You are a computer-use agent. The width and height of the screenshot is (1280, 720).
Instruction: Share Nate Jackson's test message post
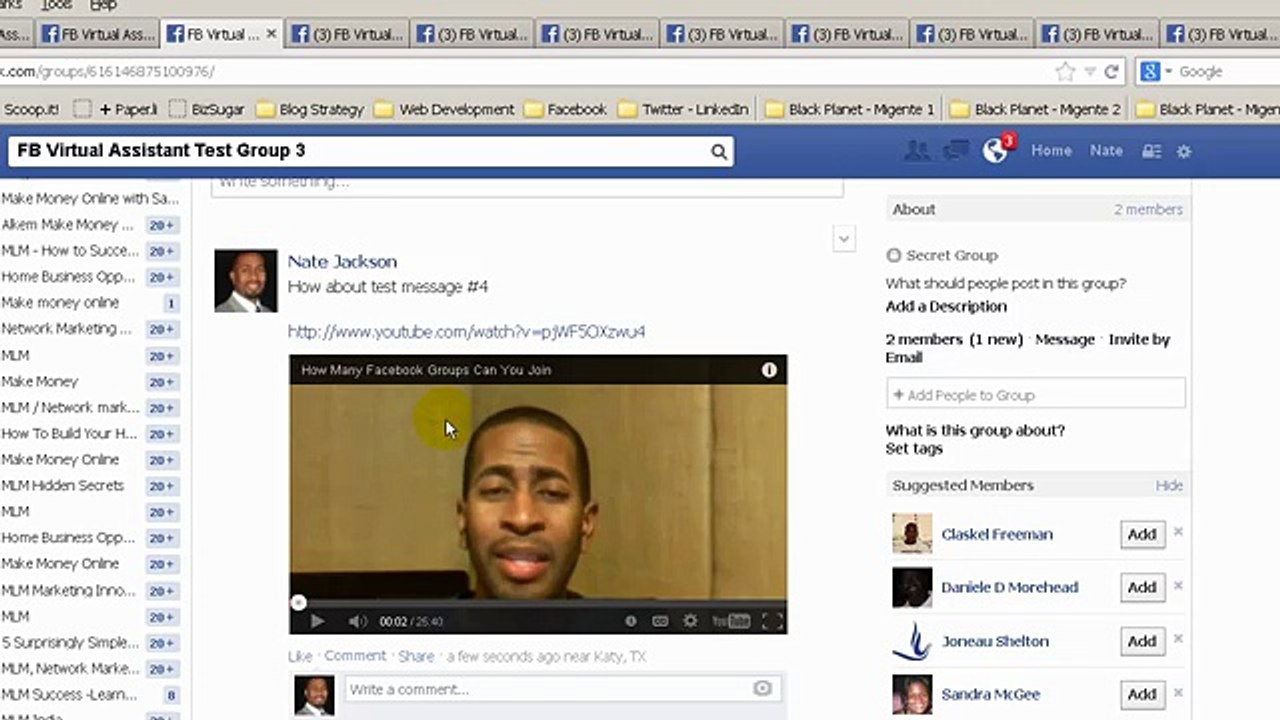pyautogui.click(x=416, y=657)
